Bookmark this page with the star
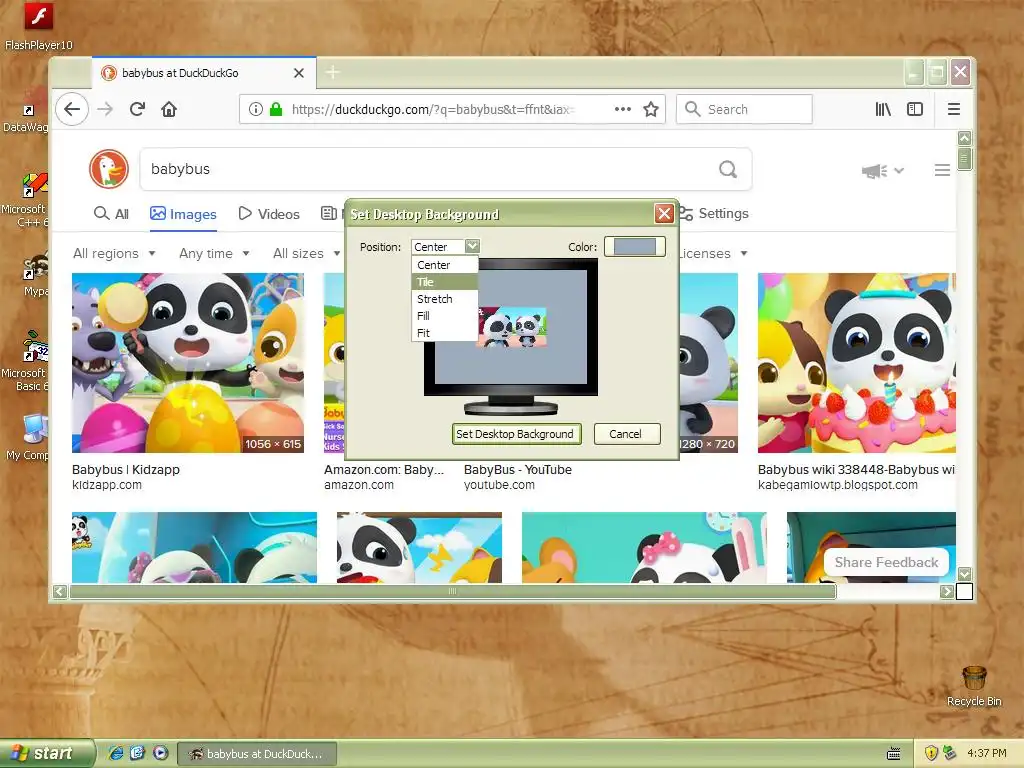This screenshot has width=1024, height=768. (x=650, y=109)
